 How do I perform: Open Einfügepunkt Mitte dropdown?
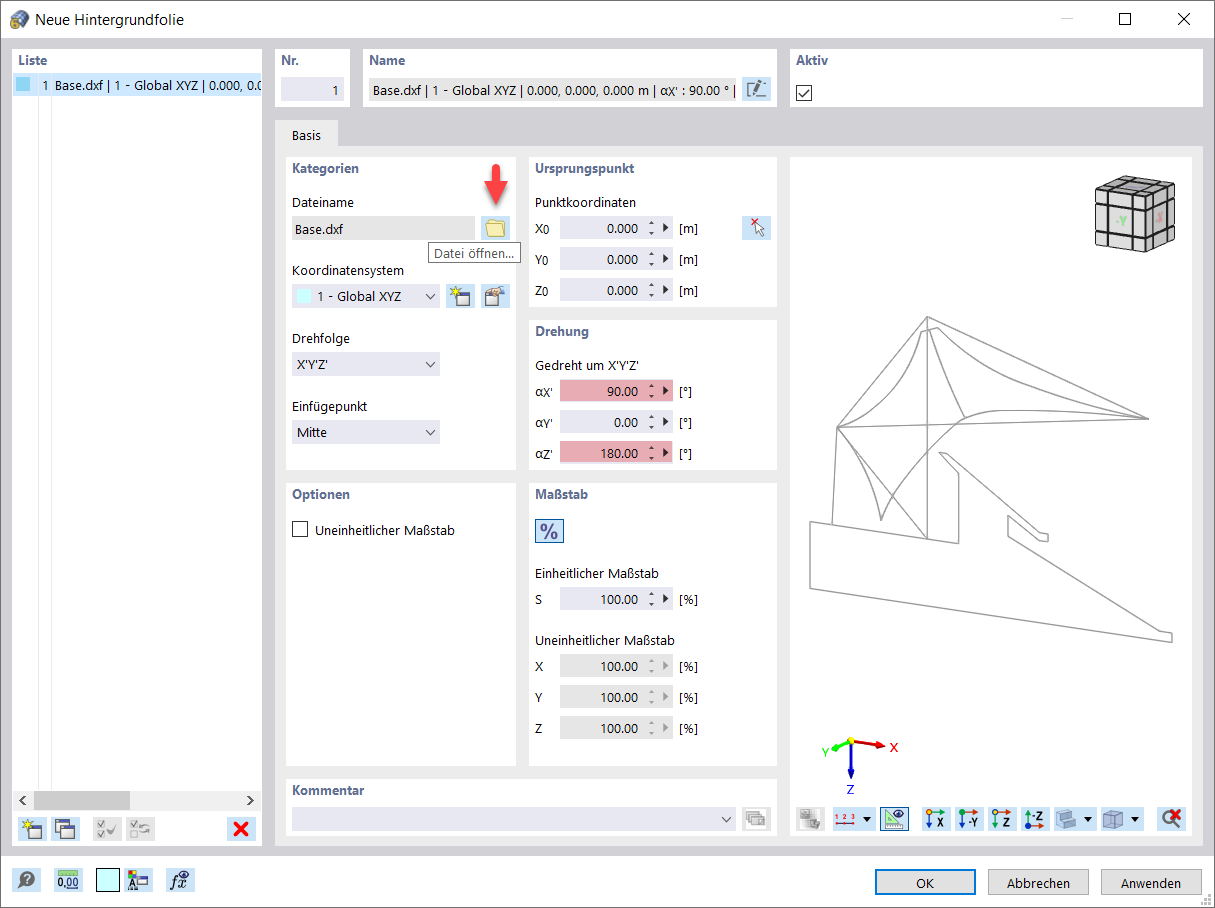(366, 433)
